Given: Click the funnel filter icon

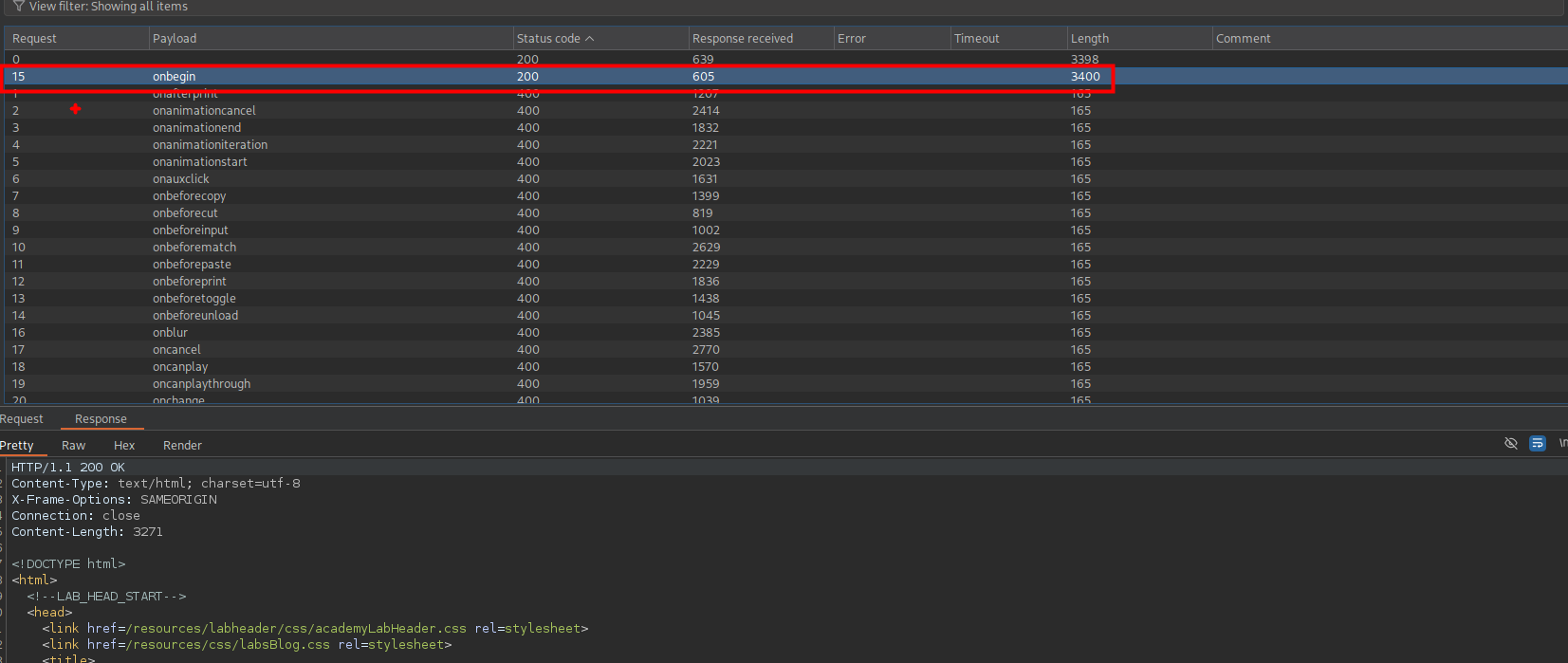Looking at the screenshot, I should click(18, 7).
